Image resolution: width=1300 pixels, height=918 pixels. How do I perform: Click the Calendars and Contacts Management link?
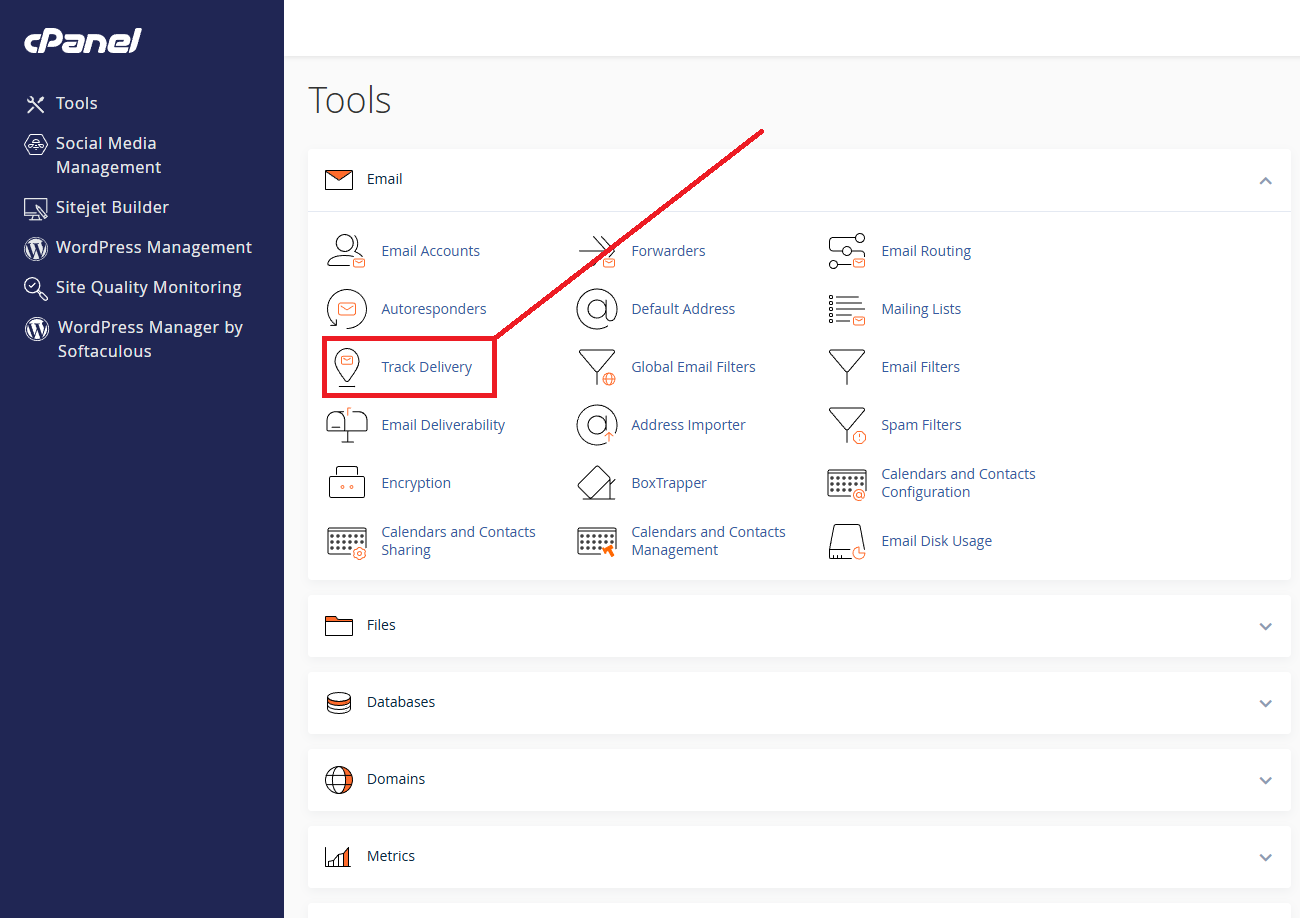point(708,541)
